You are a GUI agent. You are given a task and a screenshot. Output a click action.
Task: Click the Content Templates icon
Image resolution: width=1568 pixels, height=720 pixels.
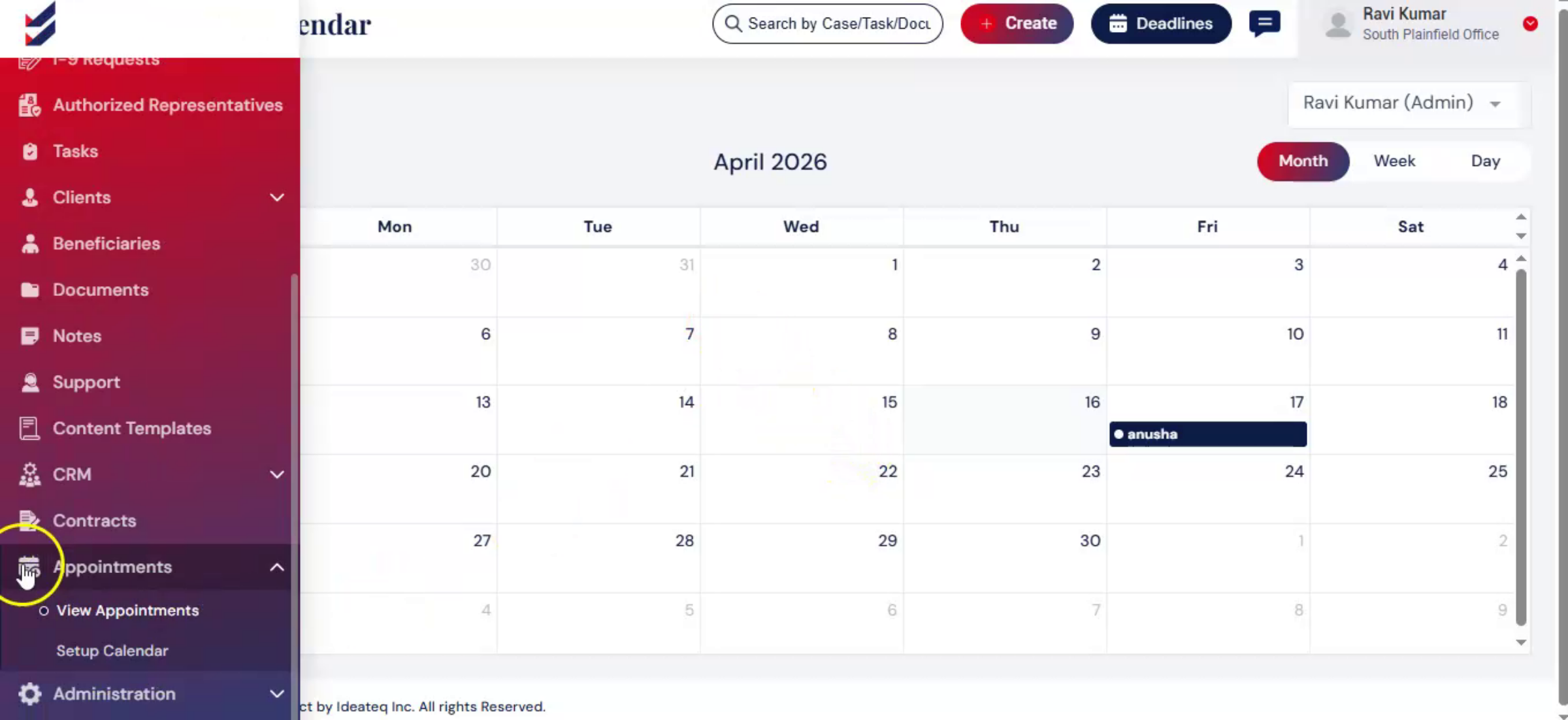pos(29,428)
